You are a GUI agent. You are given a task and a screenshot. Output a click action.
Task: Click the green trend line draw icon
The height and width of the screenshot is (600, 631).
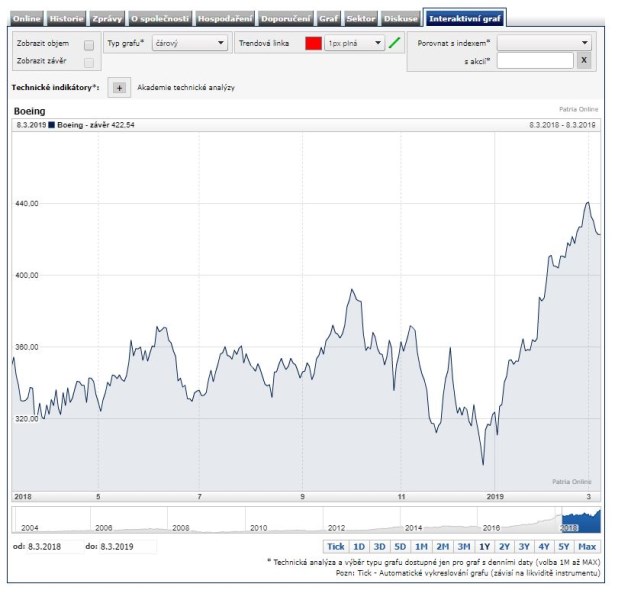(x=394, y=44)
